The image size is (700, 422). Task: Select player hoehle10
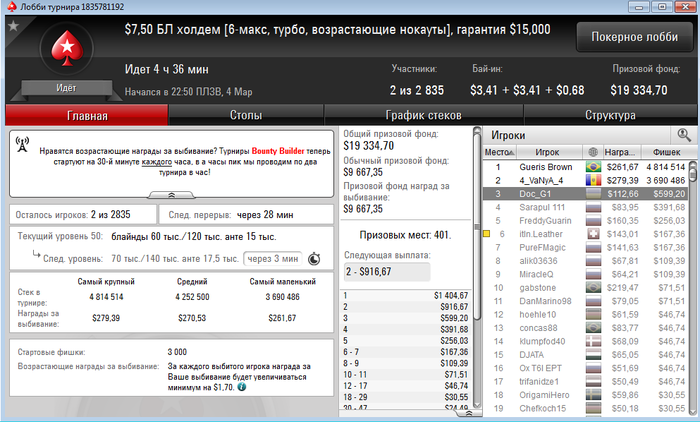tap(585, 314)
